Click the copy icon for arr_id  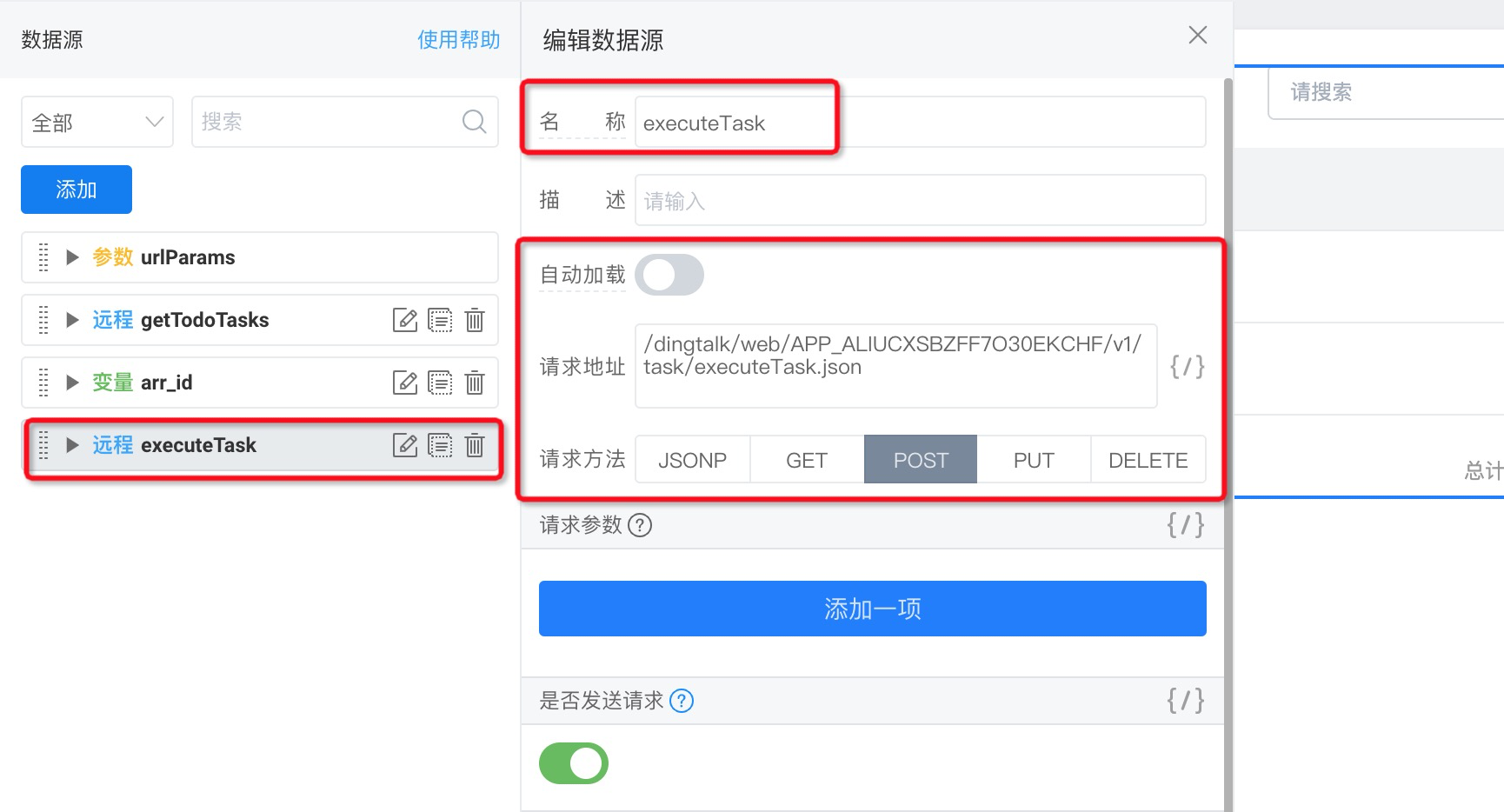[440, 383]
